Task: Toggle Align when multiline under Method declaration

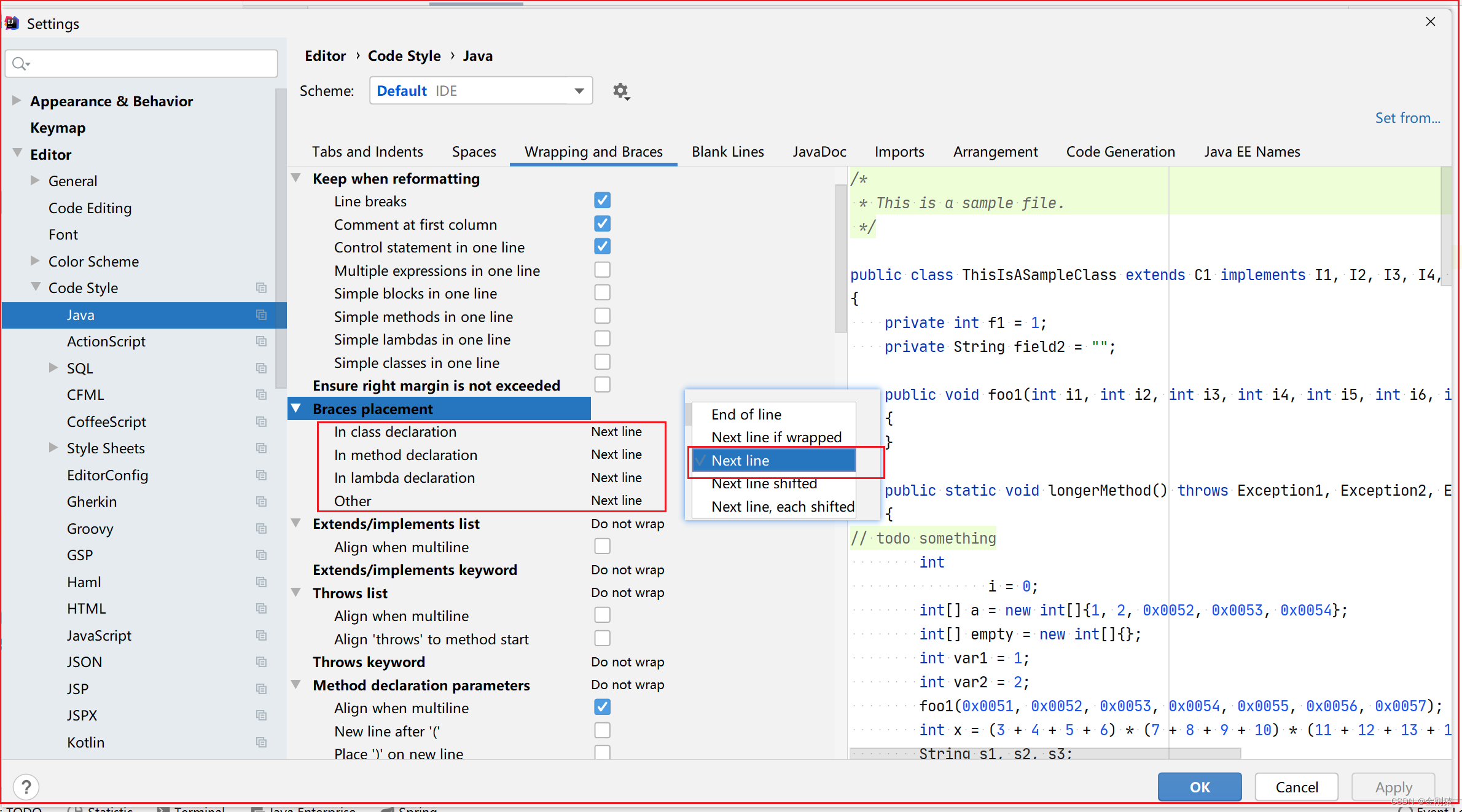Action: (601, 707)
